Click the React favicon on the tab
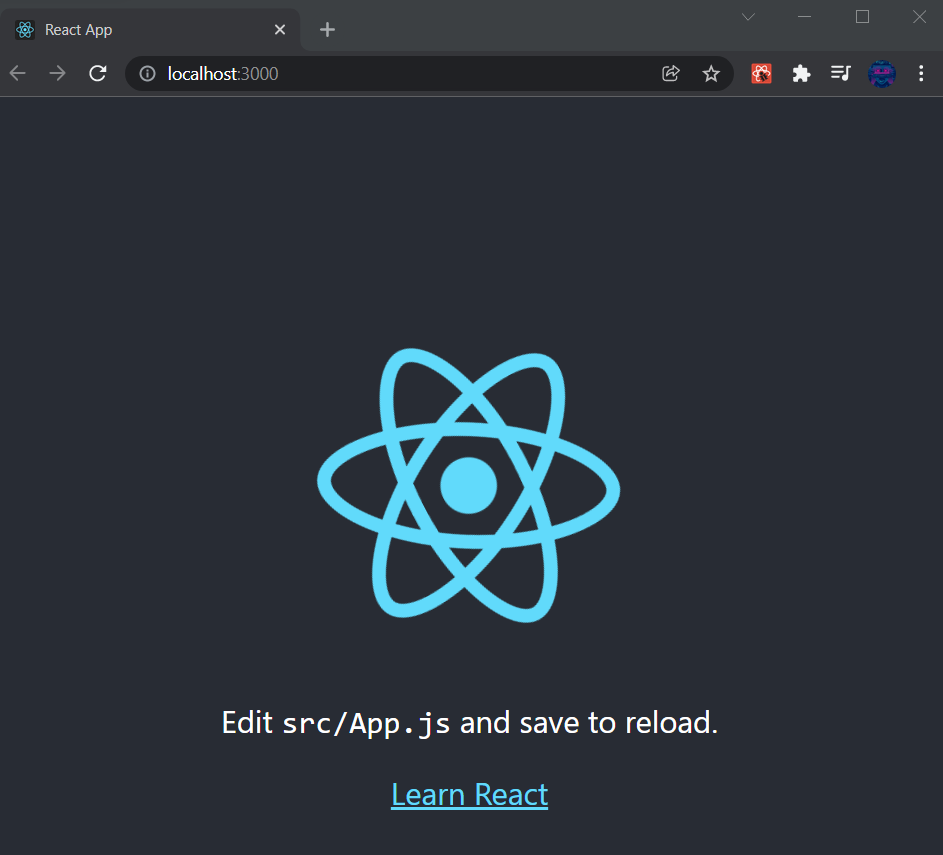Image resolution: width=943 pixels, height=855 pixels. click(24, 29)
